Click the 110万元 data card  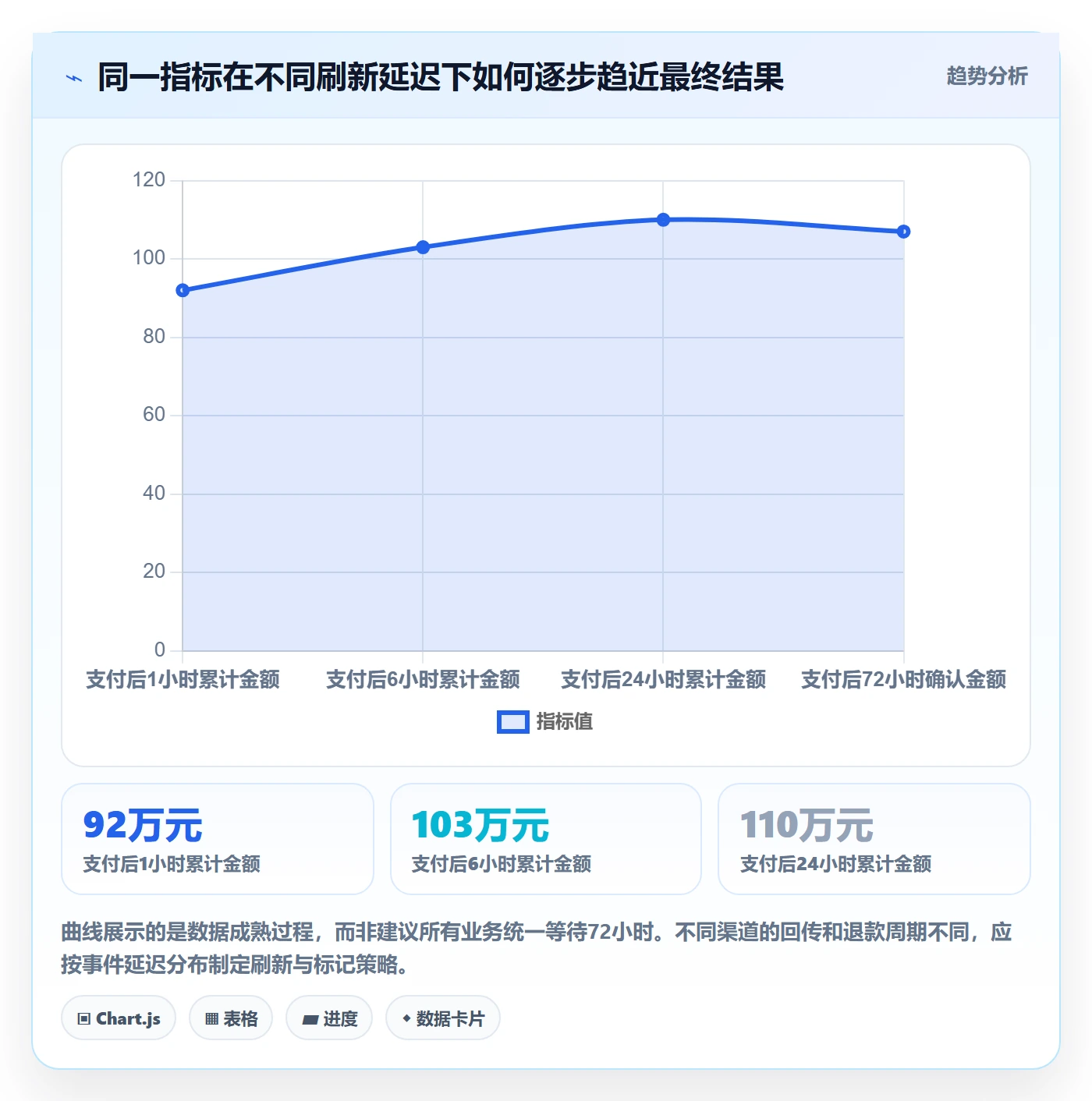(x=874, y=839)
